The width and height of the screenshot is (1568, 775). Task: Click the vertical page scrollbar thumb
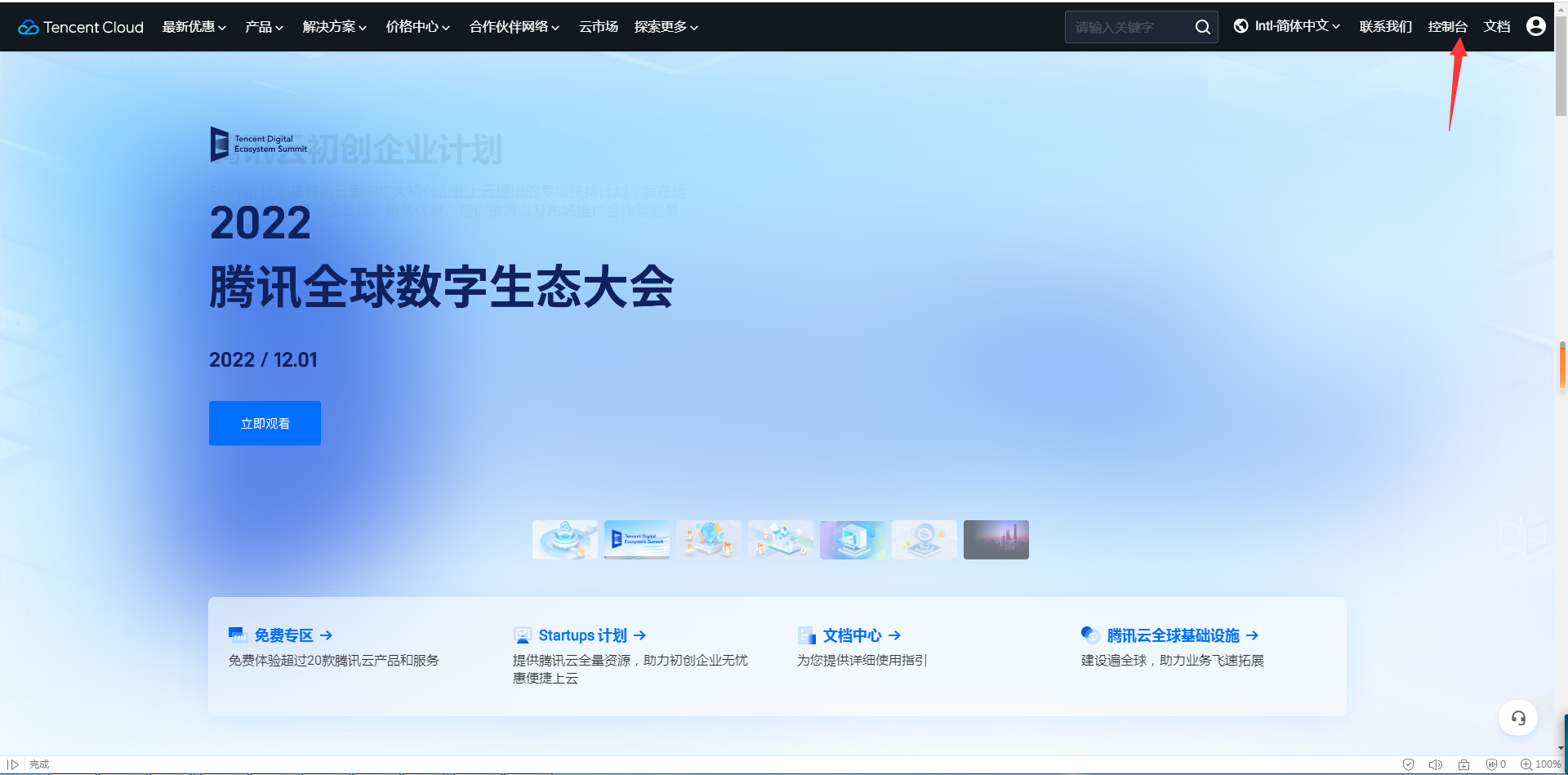(x=1561, y=65)
